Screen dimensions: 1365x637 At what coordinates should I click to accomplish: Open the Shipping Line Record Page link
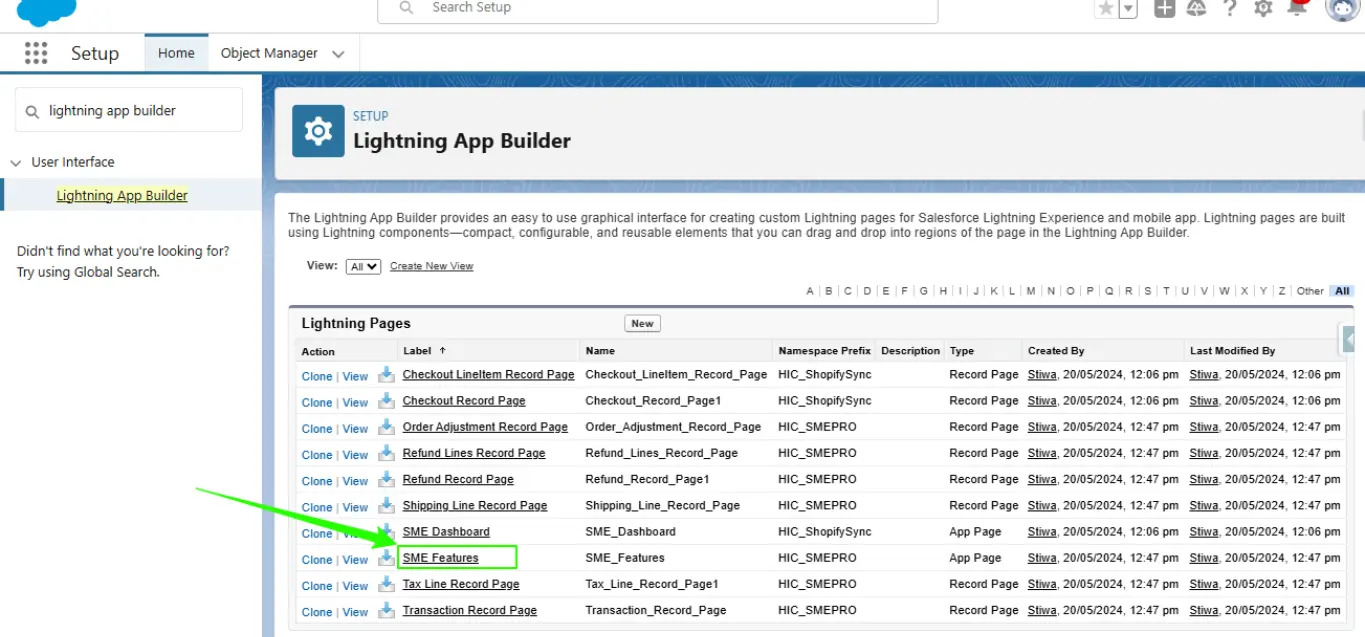click(475, 506)
